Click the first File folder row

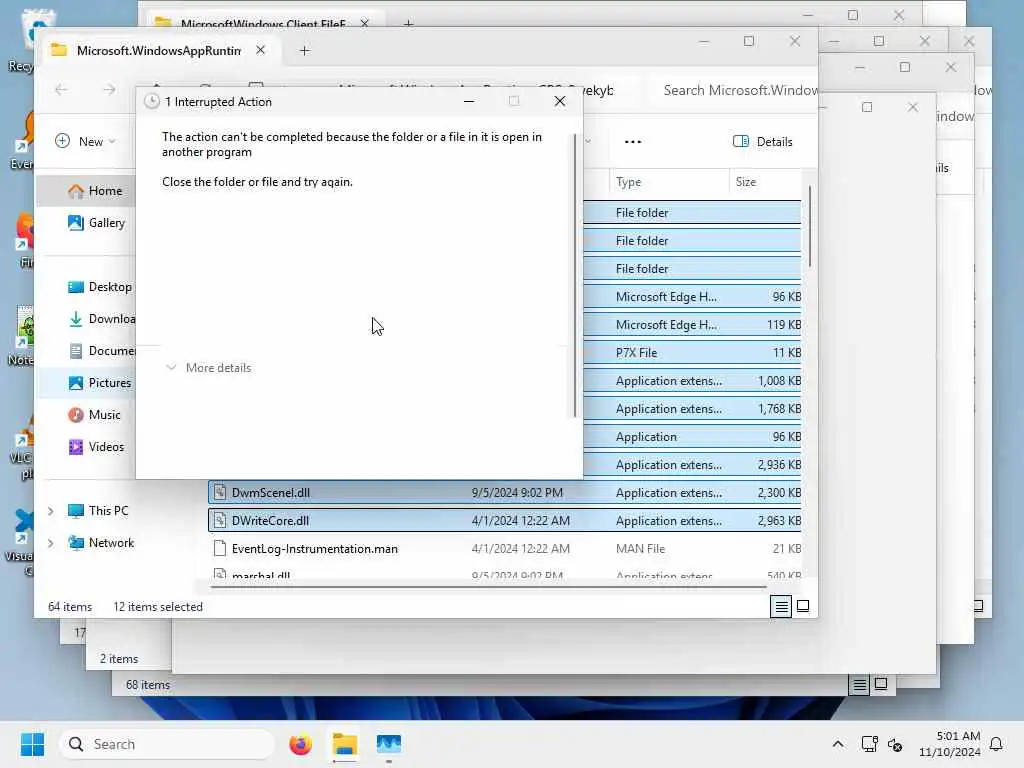click(x=692, y=213)
